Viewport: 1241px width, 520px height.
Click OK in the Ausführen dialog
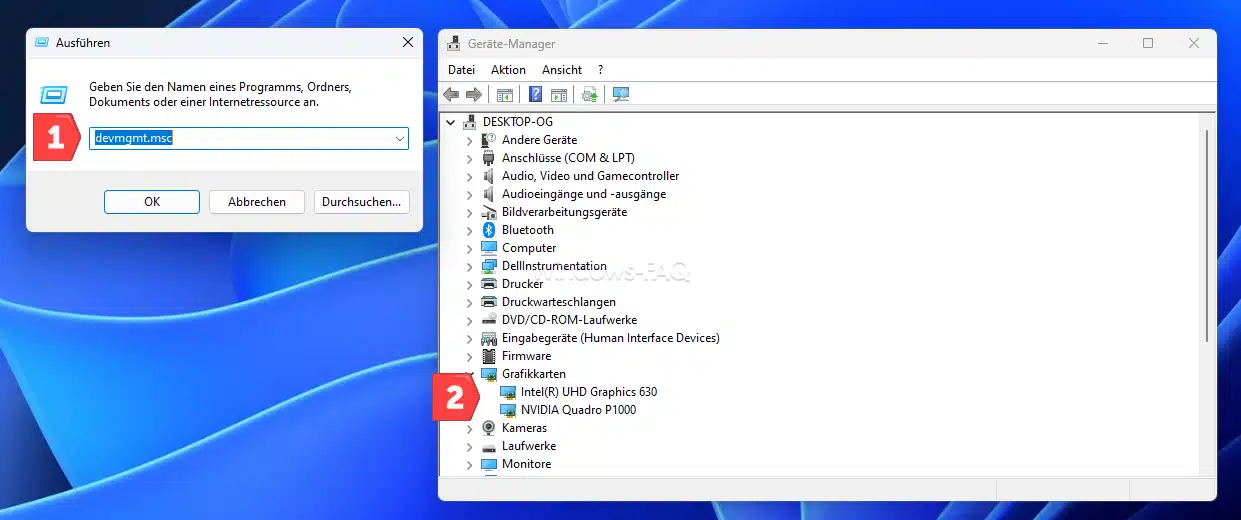[152, 202]
